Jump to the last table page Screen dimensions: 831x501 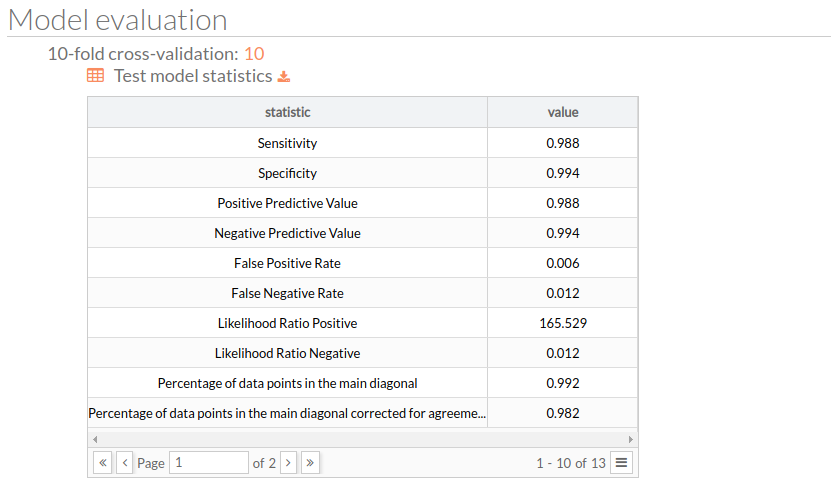[x=311, y=463]
